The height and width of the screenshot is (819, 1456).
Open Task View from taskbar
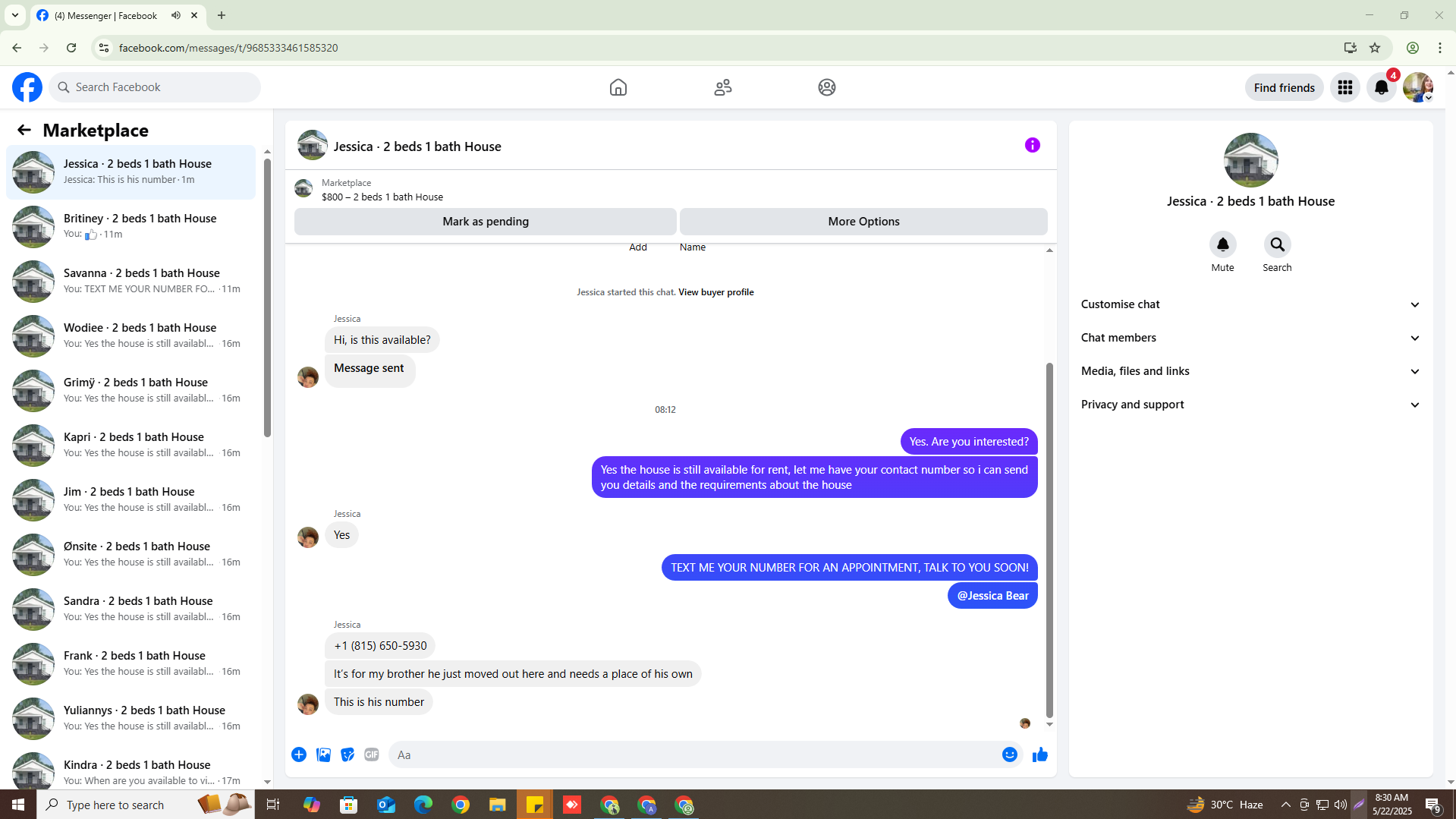(x=273, y=805)
